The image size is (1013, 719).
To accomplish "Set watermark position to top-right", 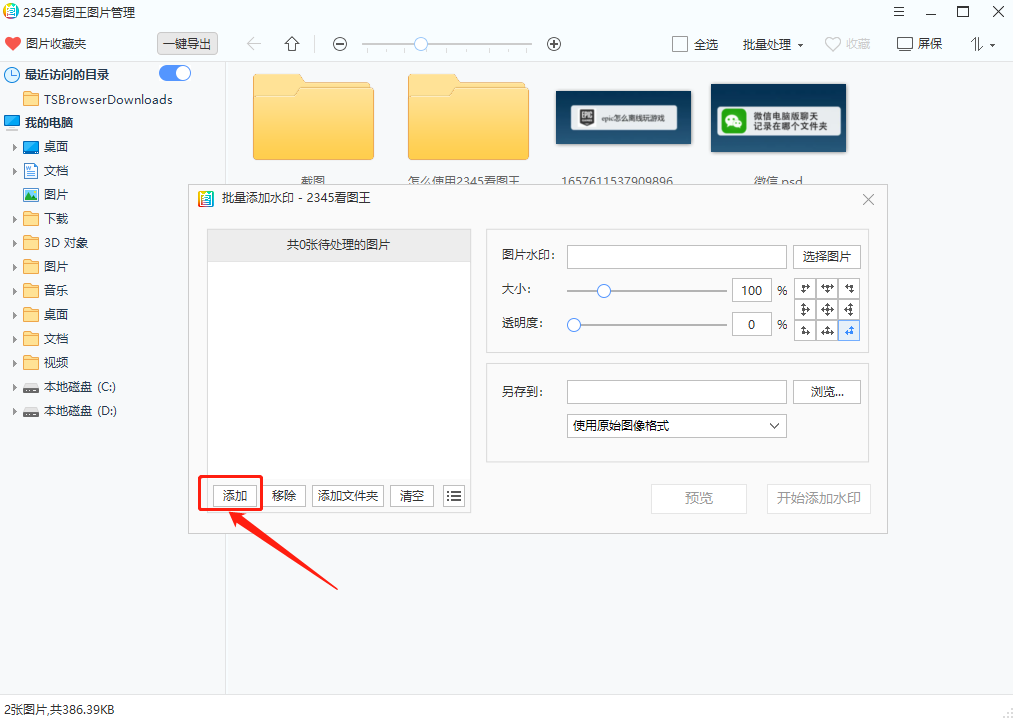I will click(849, 289).
